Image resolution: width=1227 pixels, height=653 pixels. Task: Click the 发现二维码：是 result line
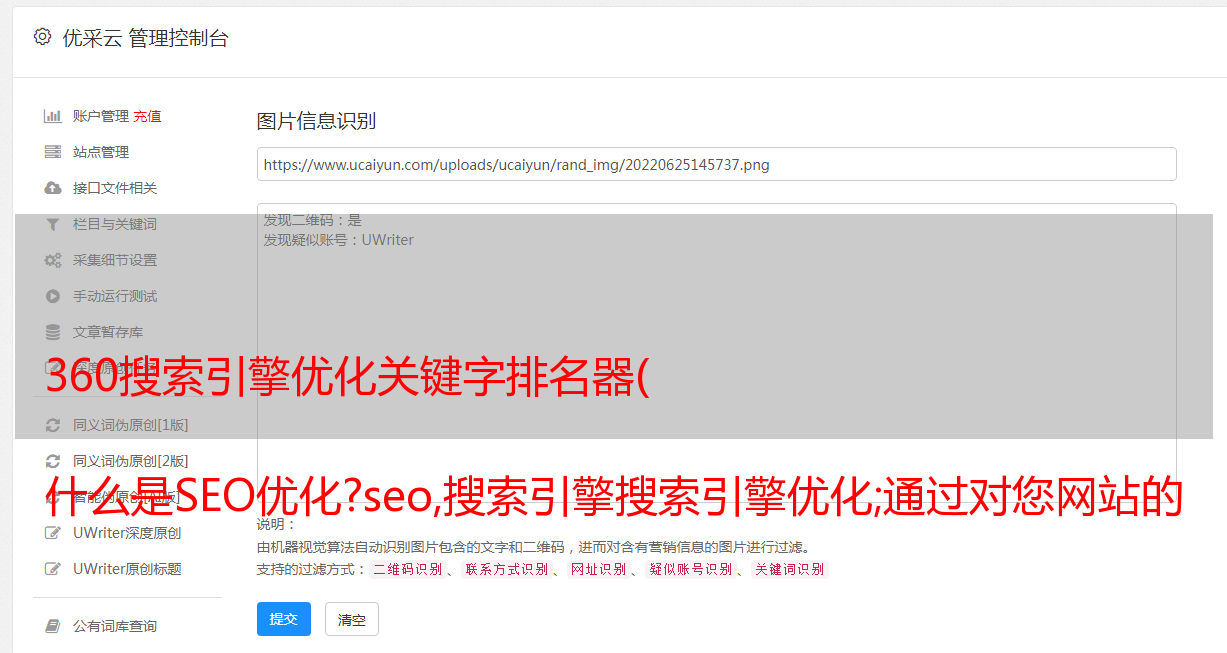[312, 220]
